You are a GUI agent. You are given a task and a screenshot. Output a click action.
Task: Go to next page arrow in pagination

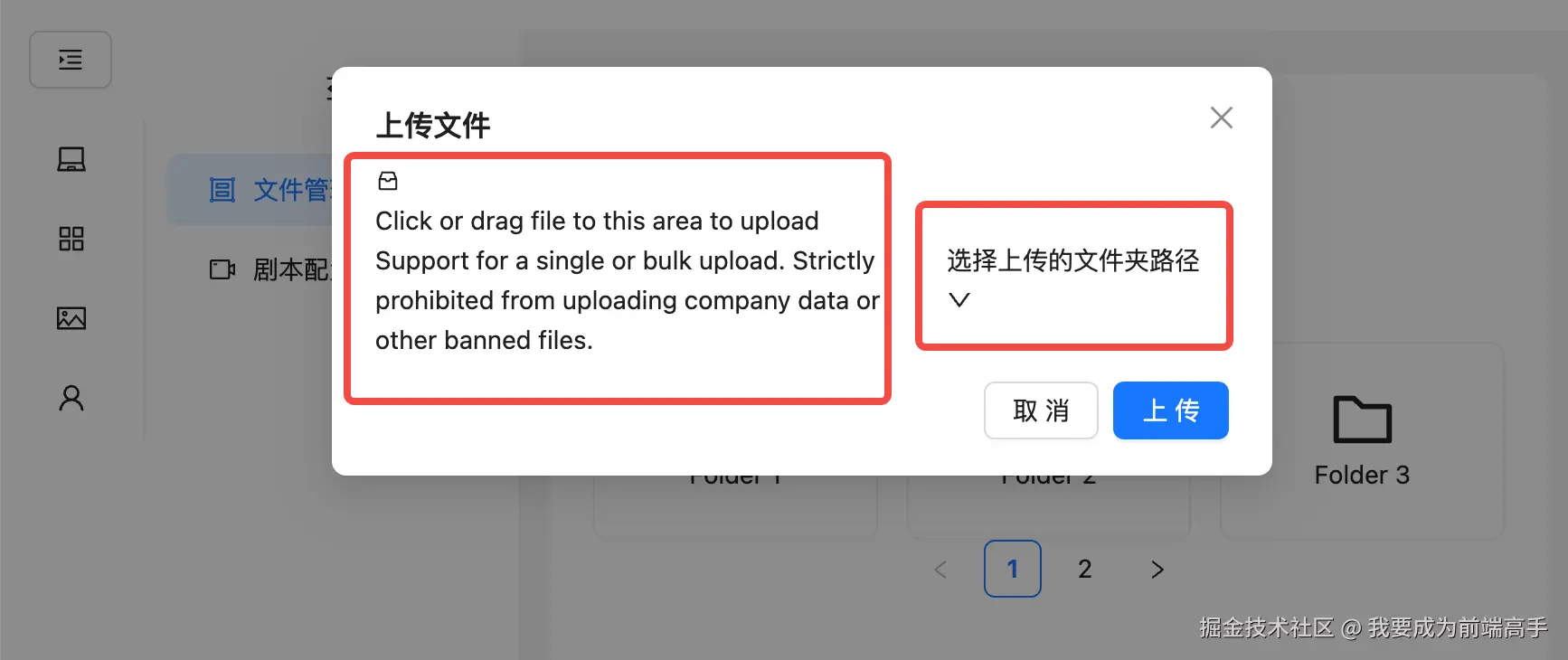tap(1157, 569)
